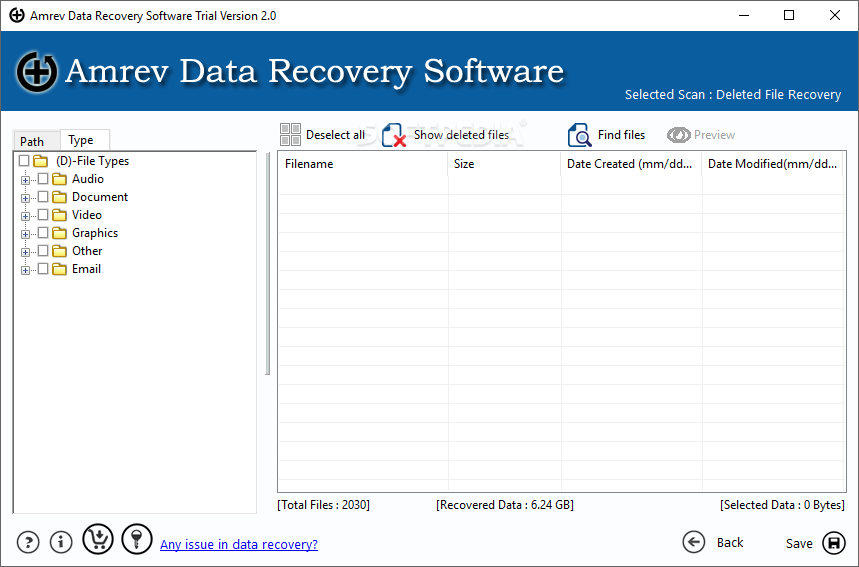Select the Other tree item label
859x567 pixels.
(87, 251)
